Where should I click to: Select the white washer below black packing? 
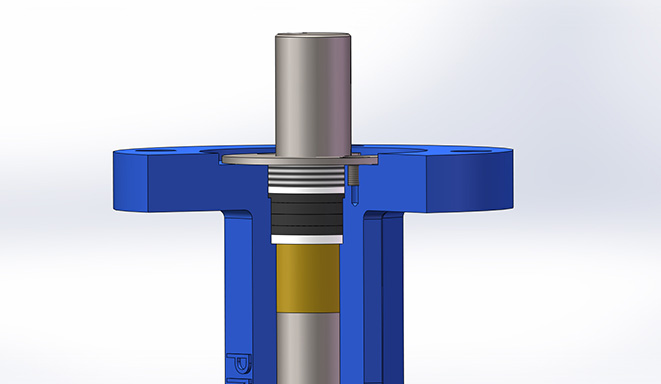306,239
